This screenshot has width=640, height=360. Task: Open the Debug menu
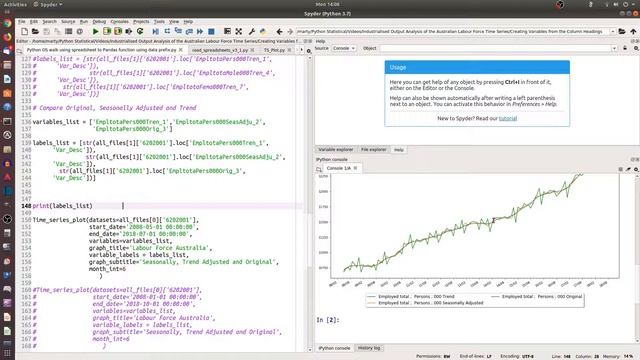pos(99,22)
